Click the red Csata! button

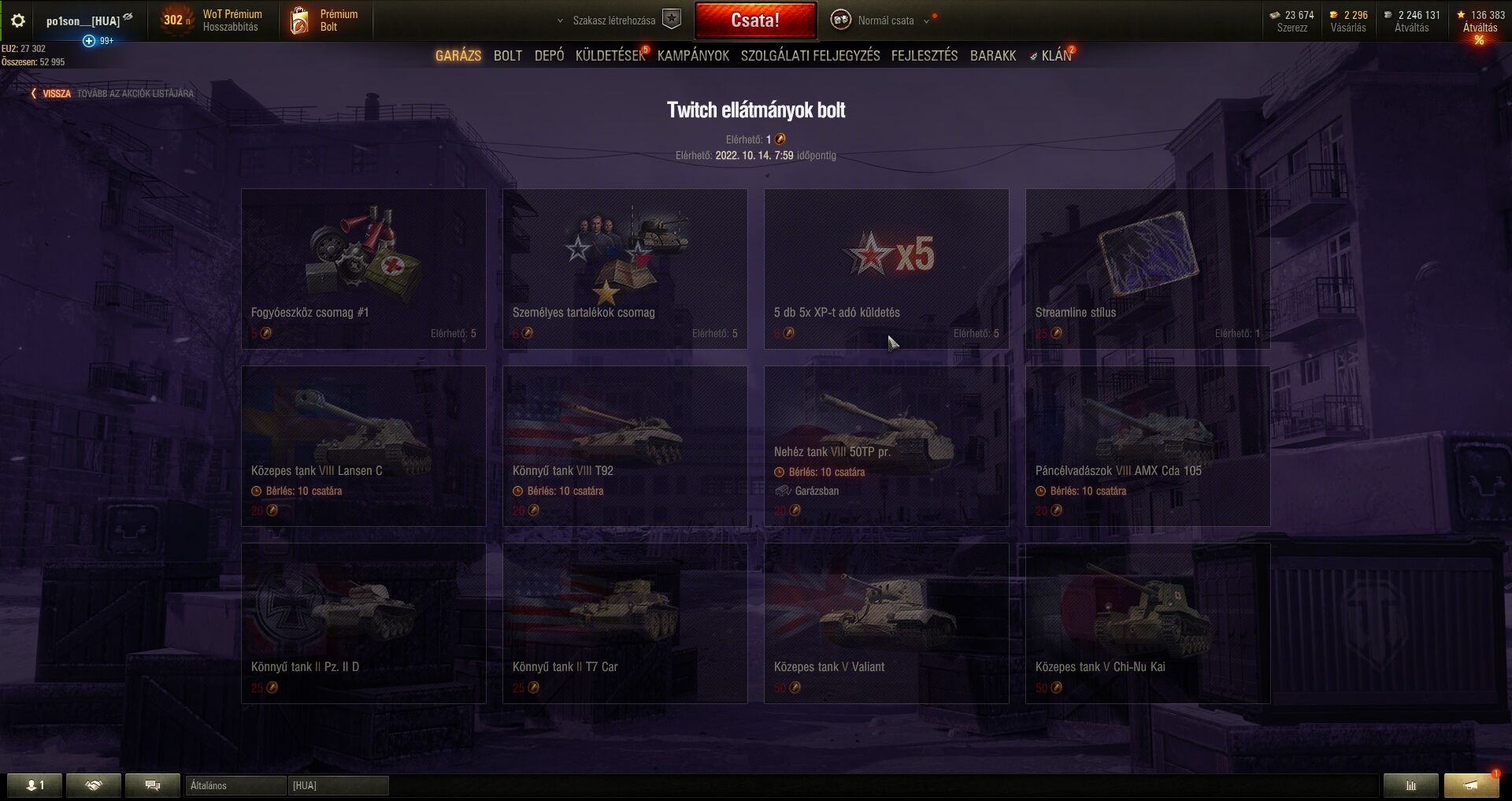coord(755,20)
